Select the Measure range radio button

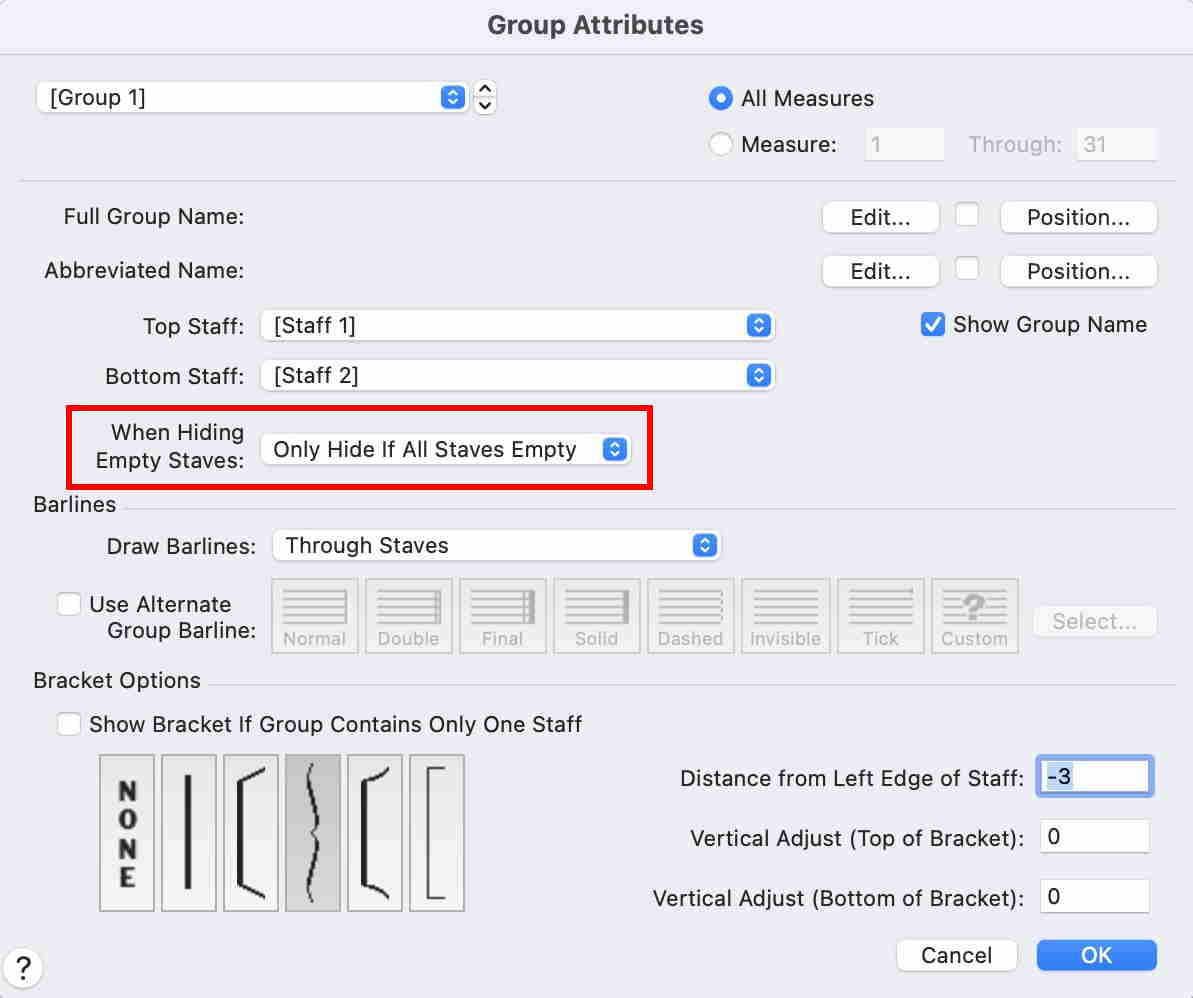[720, 145]
